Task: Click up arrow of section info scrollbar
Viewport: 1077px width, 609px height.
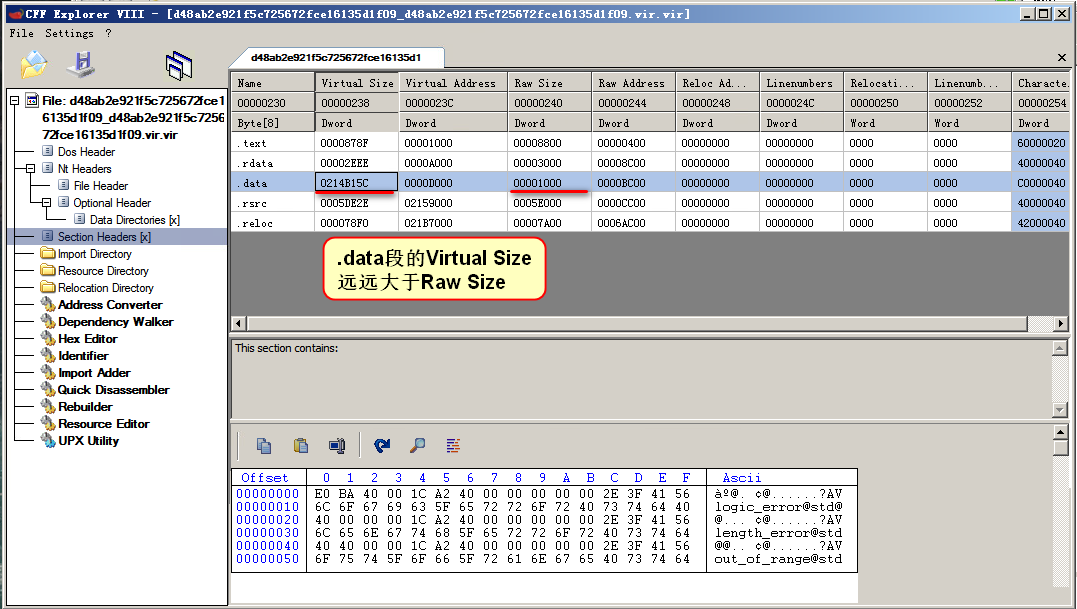Action: tap(1060, 348)
